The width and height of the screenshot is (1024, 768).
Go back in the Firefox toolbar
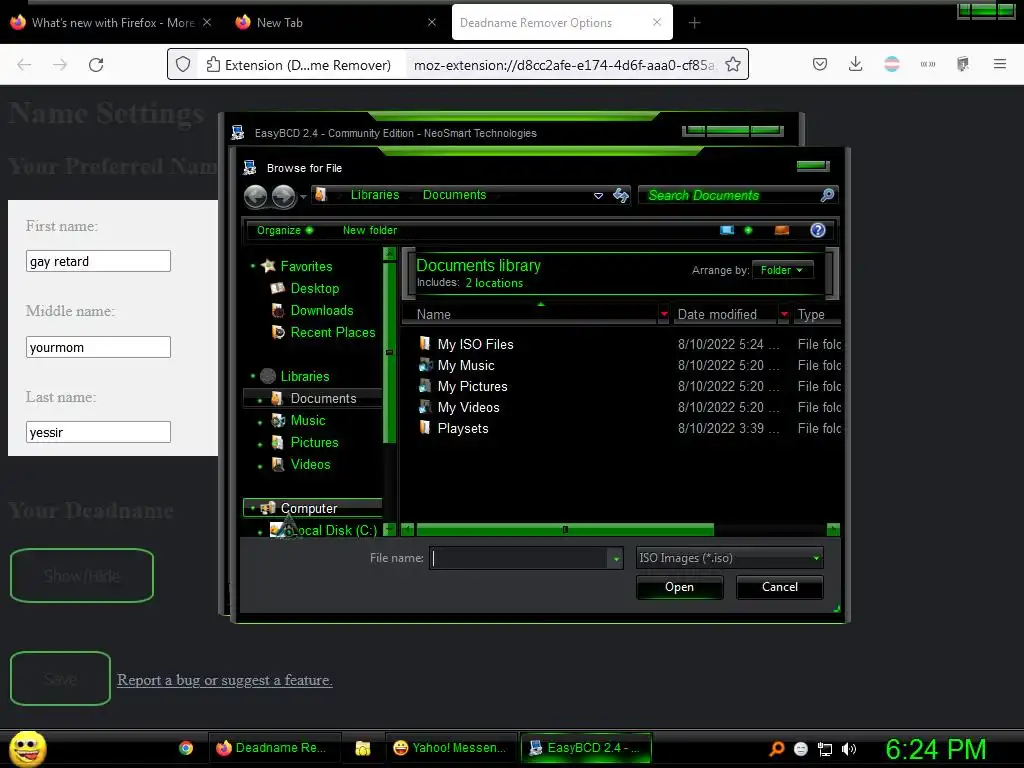24,65
